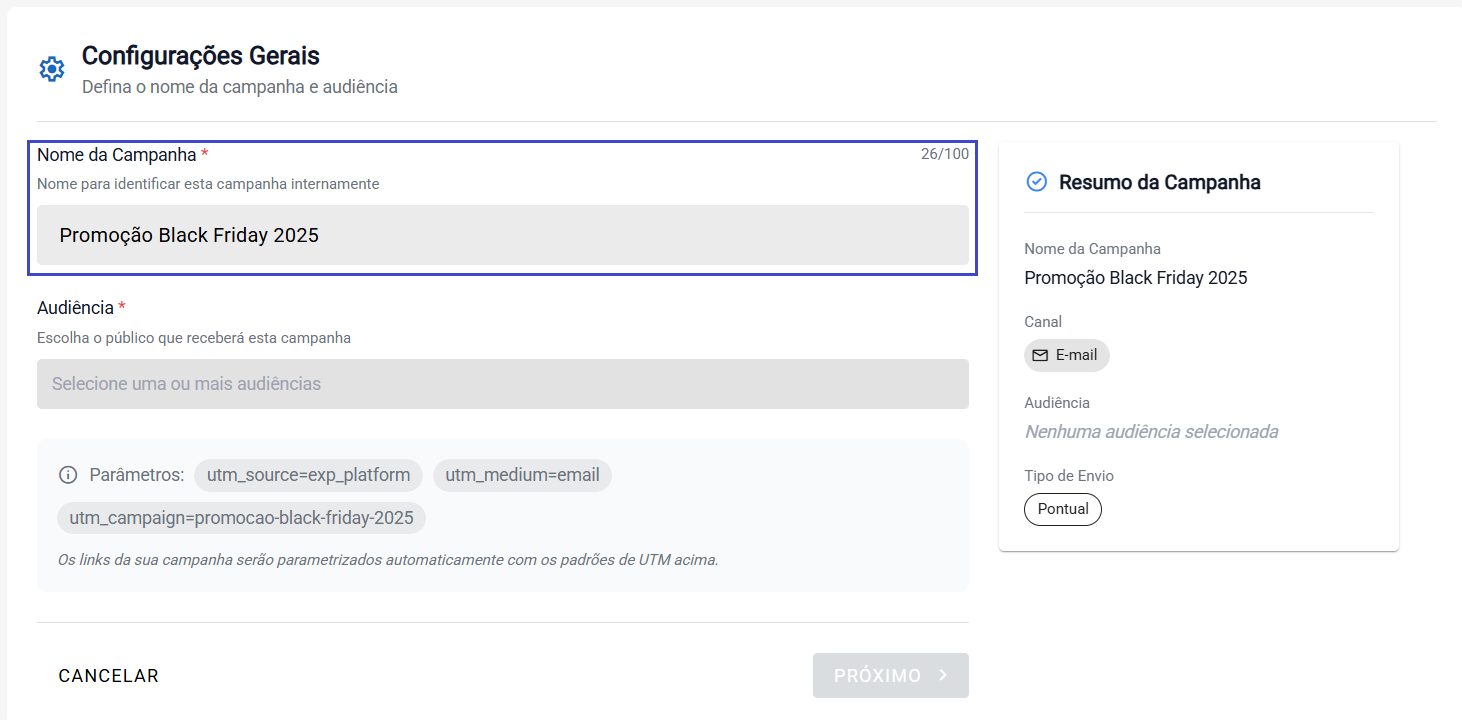The height and width of the screenshot is (720, 1462).
Task: Click the Audiência field label
Action: 75,308
